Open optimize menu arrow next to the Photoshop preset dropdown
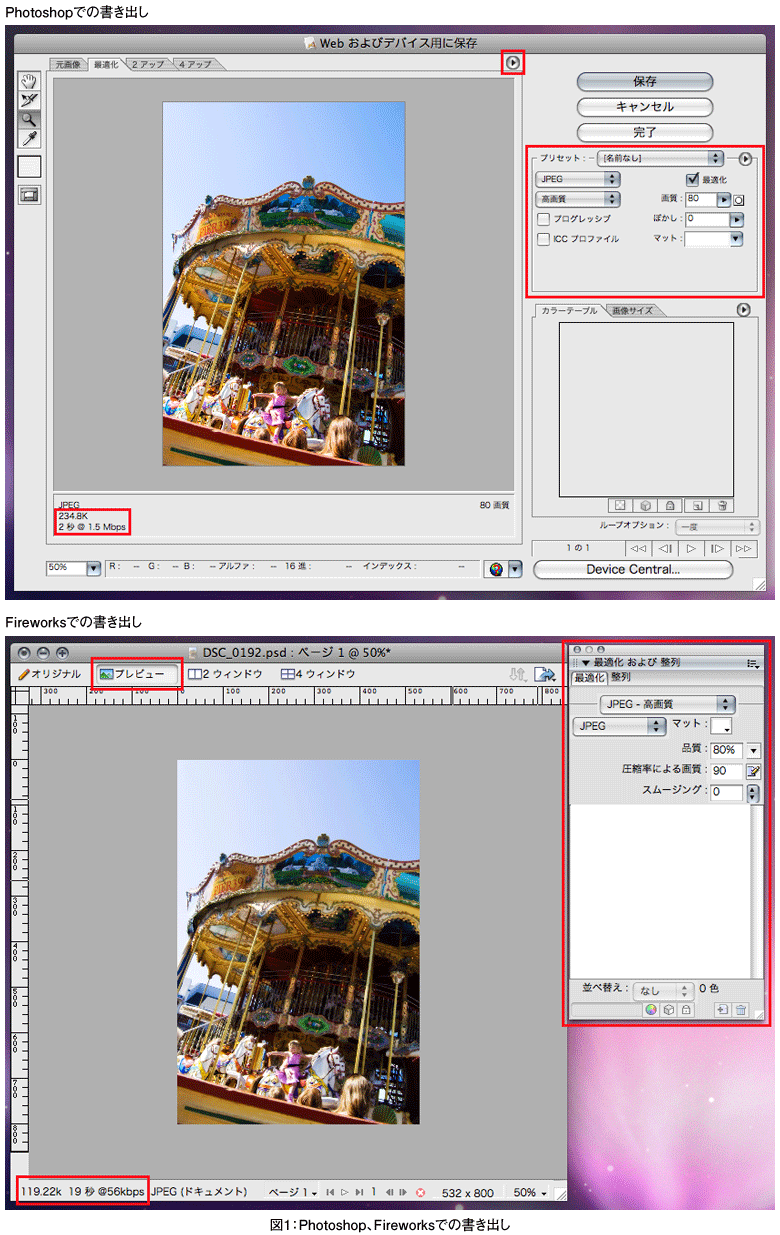The height and width of the screenshot is (1235, 780). 745,158
